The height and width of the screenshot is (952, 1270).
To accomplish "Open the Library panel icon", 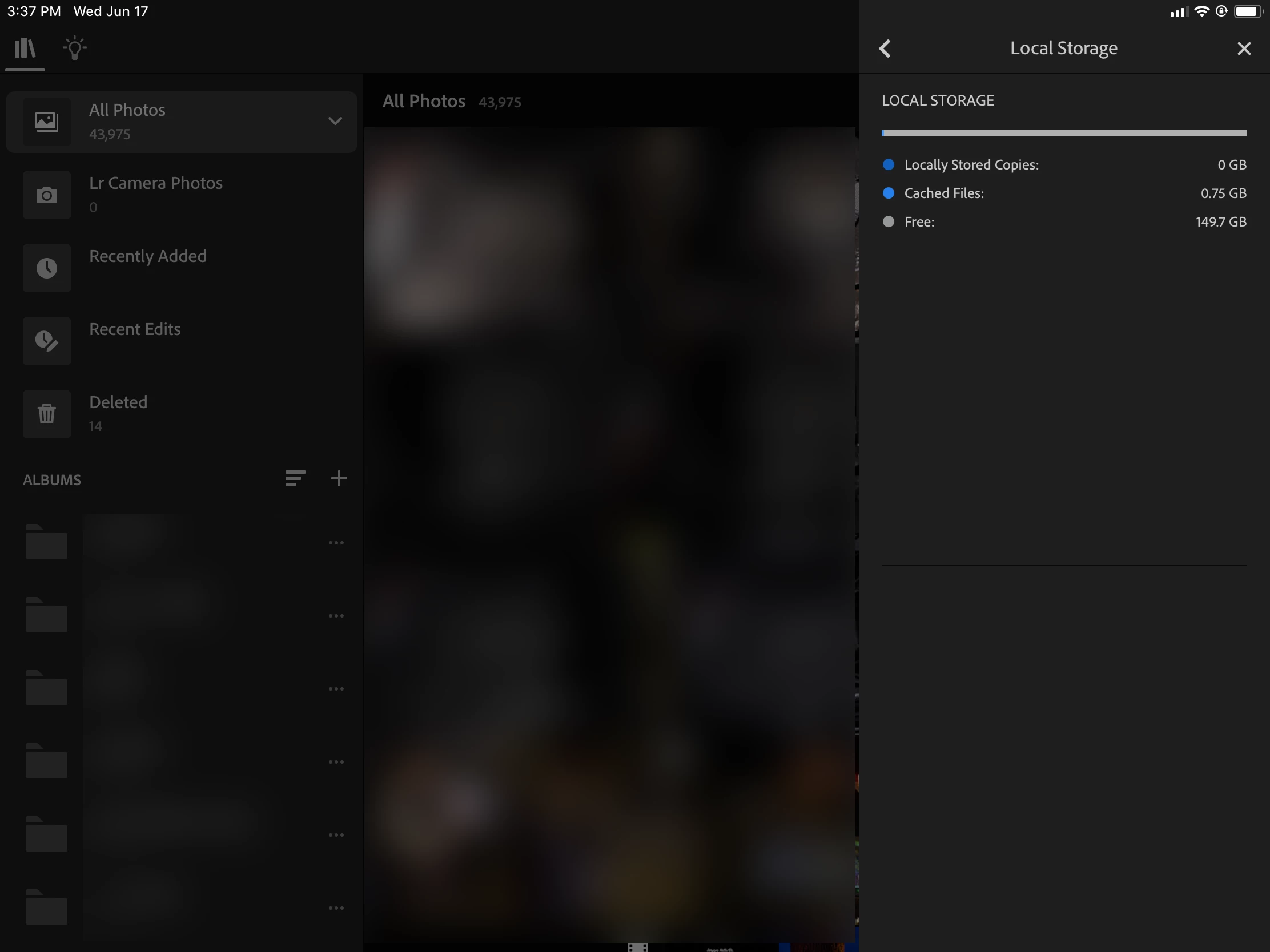I will click(25, 48).
